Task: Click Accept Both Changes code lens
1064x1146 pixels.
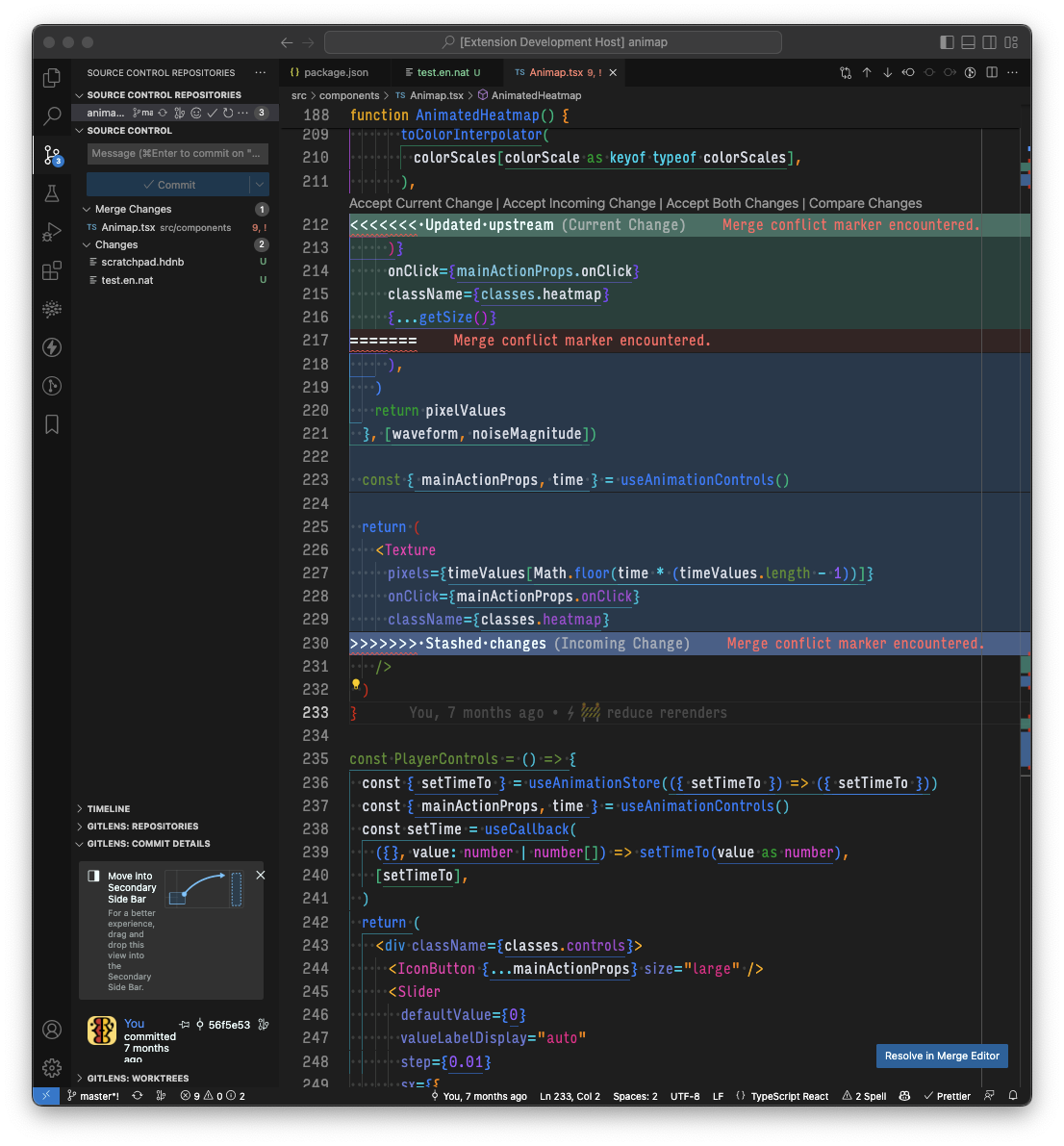Action: tap(732, 204)
